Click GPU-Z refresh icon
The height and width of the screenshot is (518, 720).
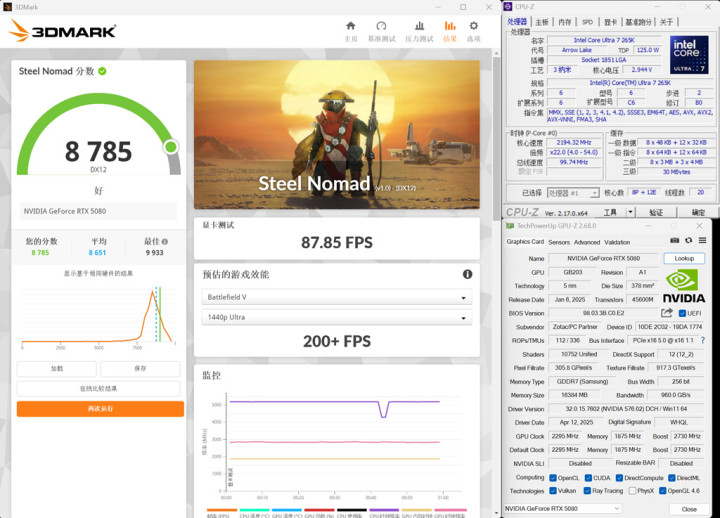tap(688, 241)
